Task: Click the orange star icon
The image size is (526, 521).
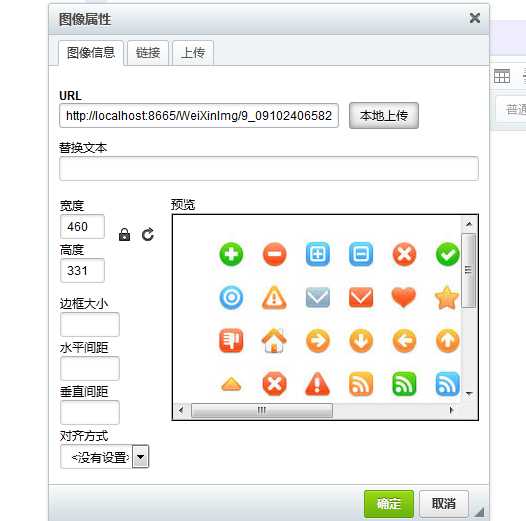Action: (447, 297)
